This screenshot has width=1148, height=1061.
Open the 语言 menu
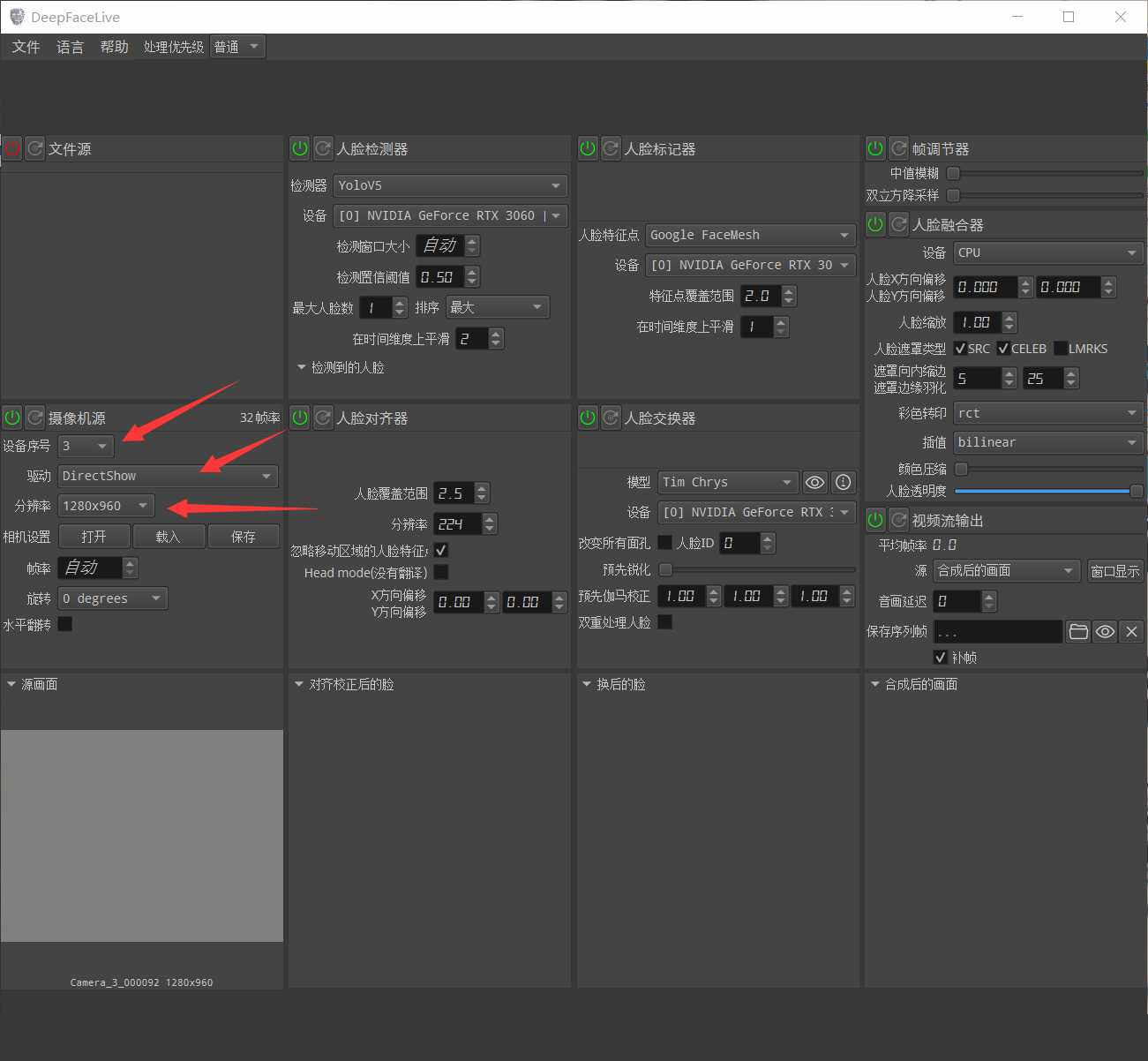70,47
